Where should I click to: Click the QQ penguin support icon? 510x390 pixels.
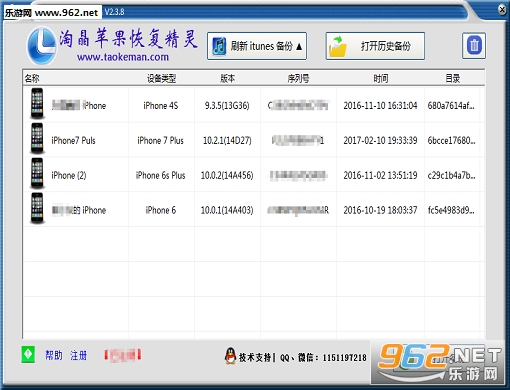click(x=230, y=356)
